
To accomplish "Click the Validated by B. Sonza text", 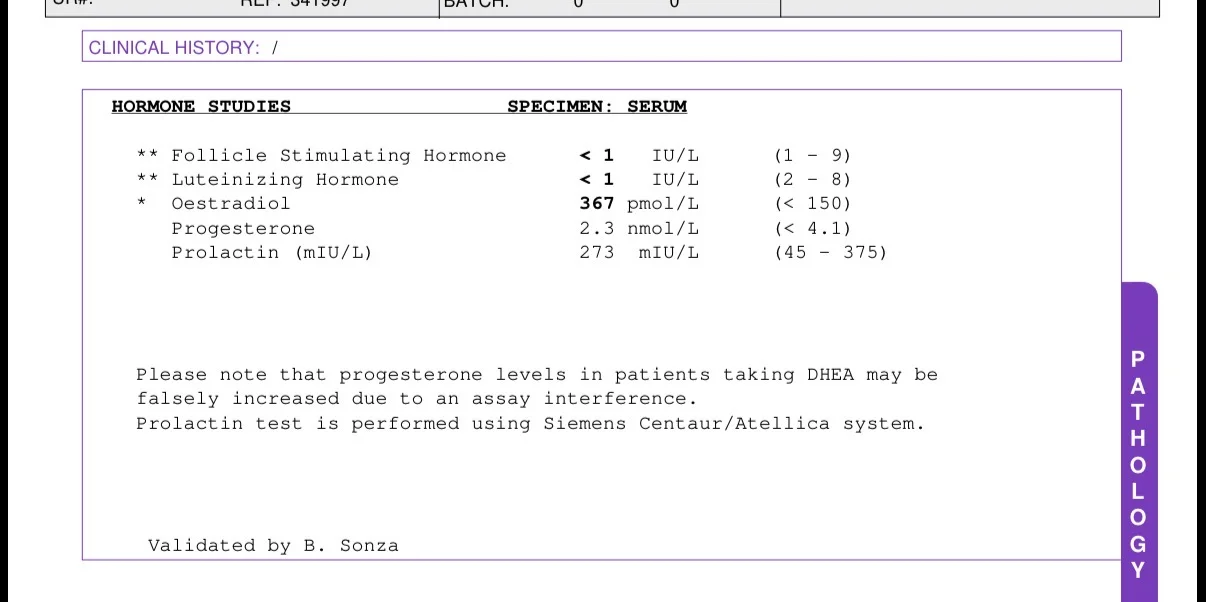I will coord(273,546).
